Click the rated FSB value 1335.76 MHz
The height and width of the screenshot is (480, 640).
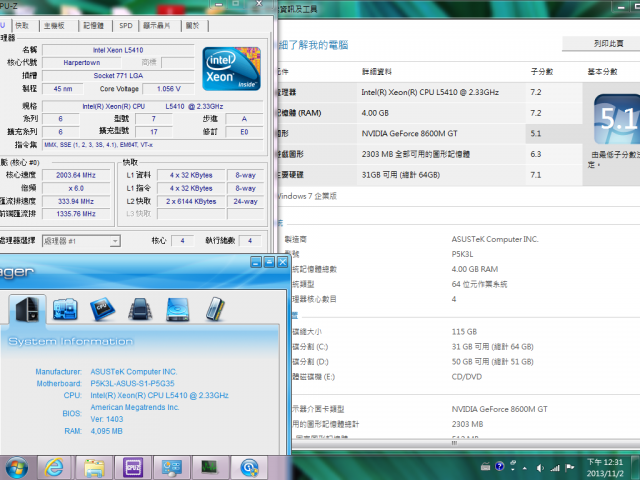pos(76,214)
